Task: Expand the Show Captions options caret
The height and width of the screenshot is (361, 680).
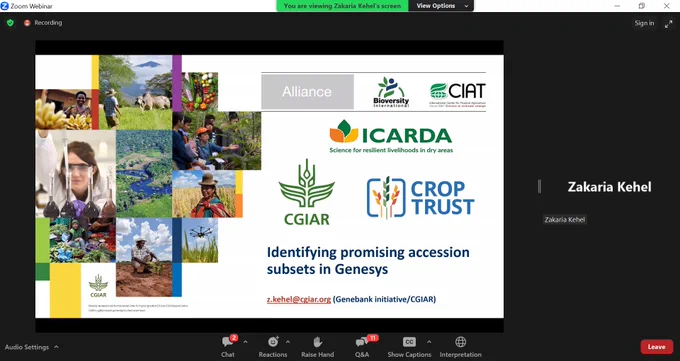Action: [x=429, y=342]
